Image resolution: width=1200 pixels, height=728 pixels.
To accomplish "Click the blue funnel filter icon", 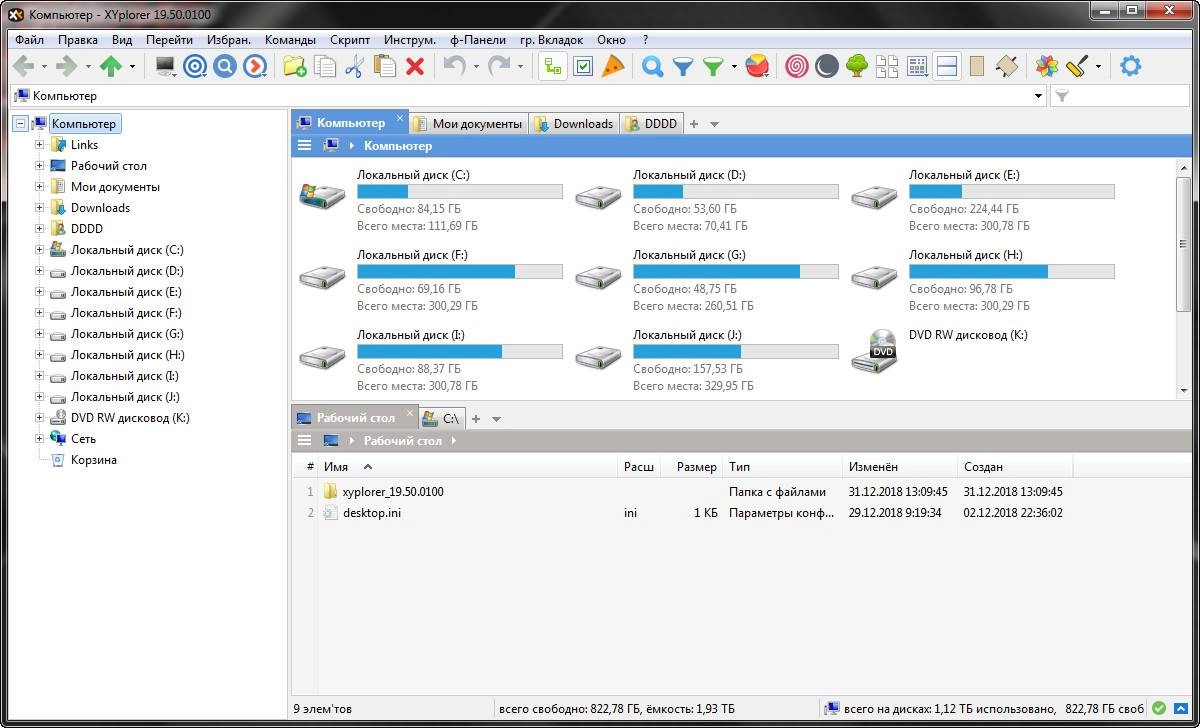I will tap(683, 67).
